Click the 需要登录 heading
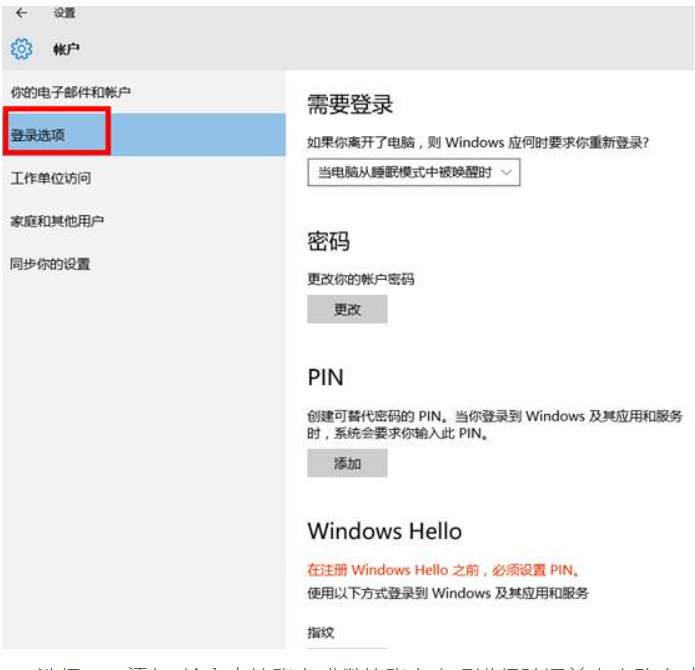The height and width of the screenshot is (670, 695). (x=350, y=105)
